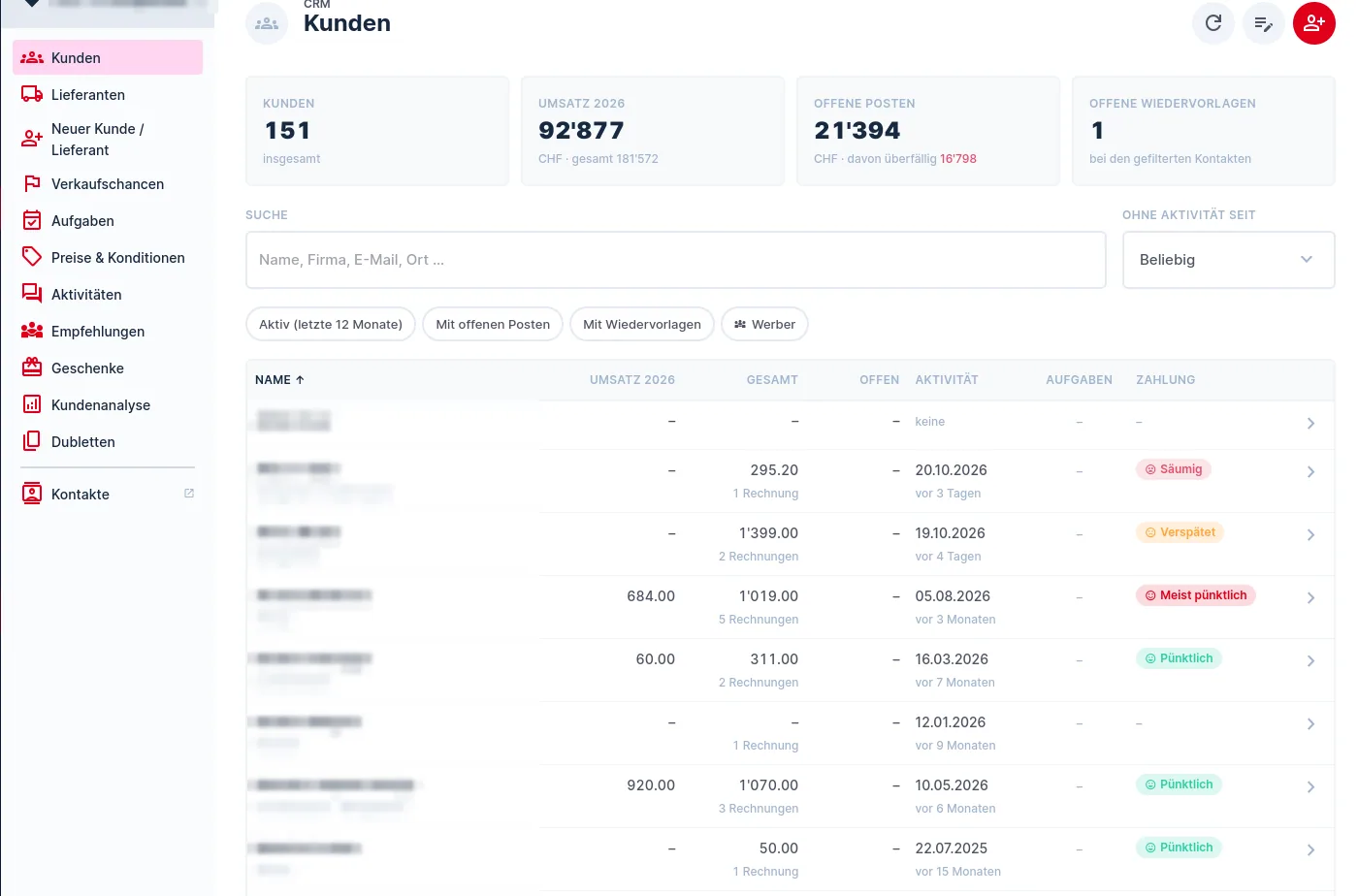Open row chevron for 16.03.2026 activity row
The height and width of the screenshot is (896, 1358).
(x=1310, y=661)
